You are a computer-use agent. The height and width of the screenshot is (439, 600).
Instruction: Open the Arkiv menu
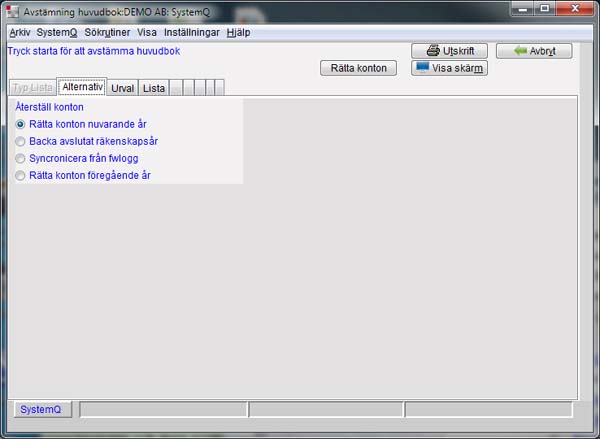coord(19,32)
